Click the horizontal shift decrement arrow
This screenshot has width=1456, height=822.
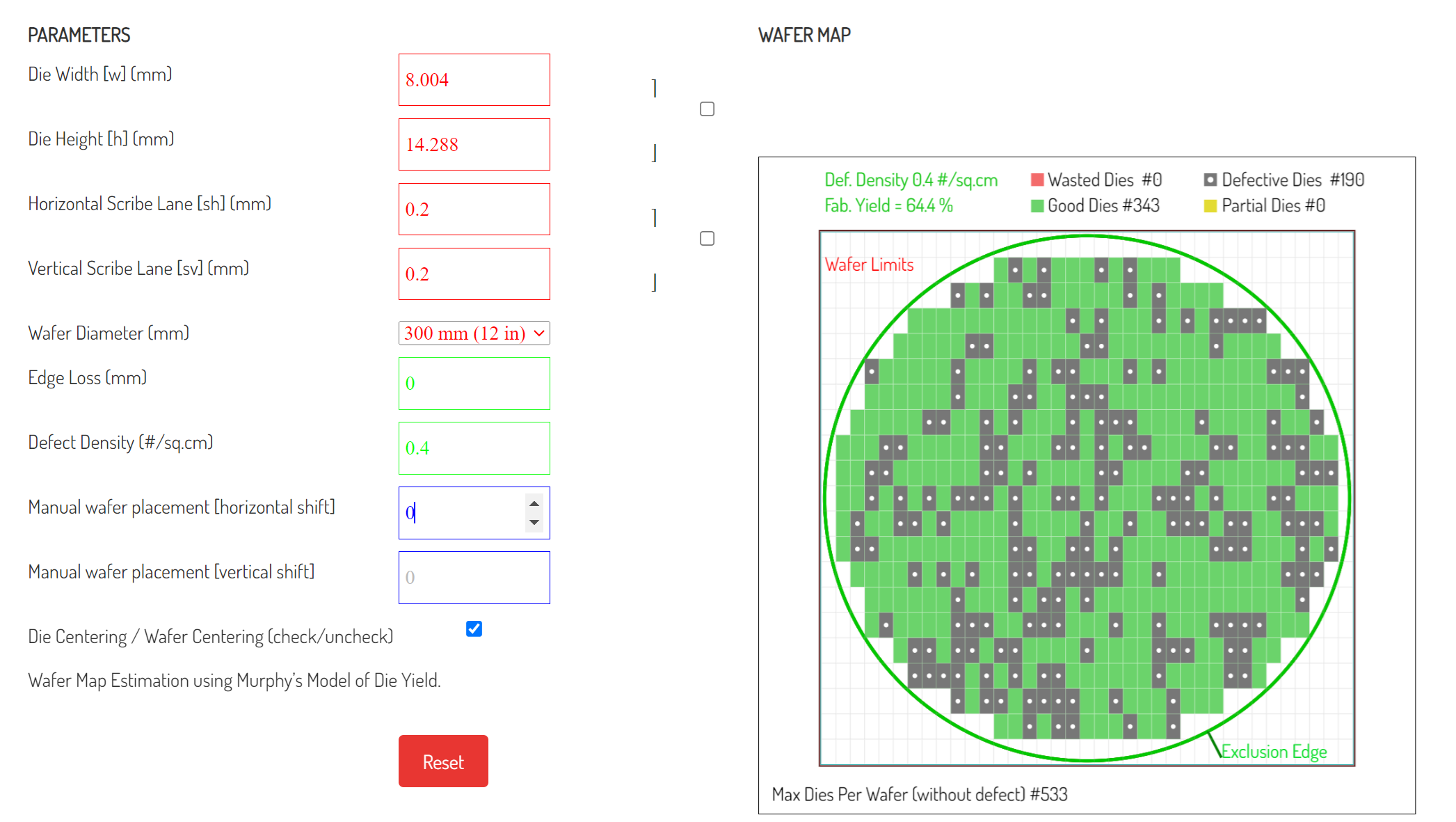pos(533,523)
